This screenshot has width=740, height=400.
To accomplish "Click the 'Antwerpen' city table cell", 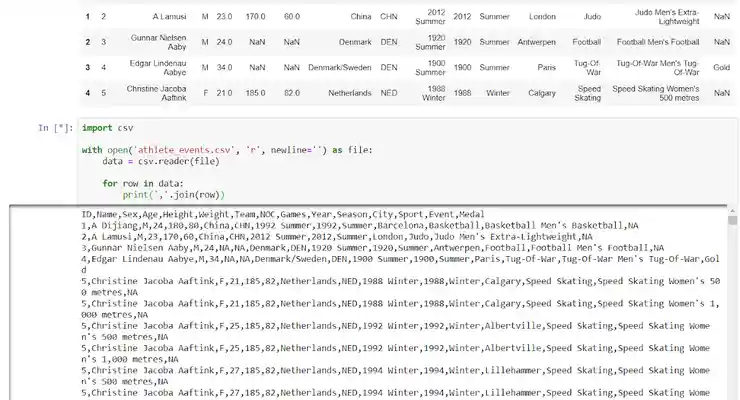I will (x=541, y=42).
